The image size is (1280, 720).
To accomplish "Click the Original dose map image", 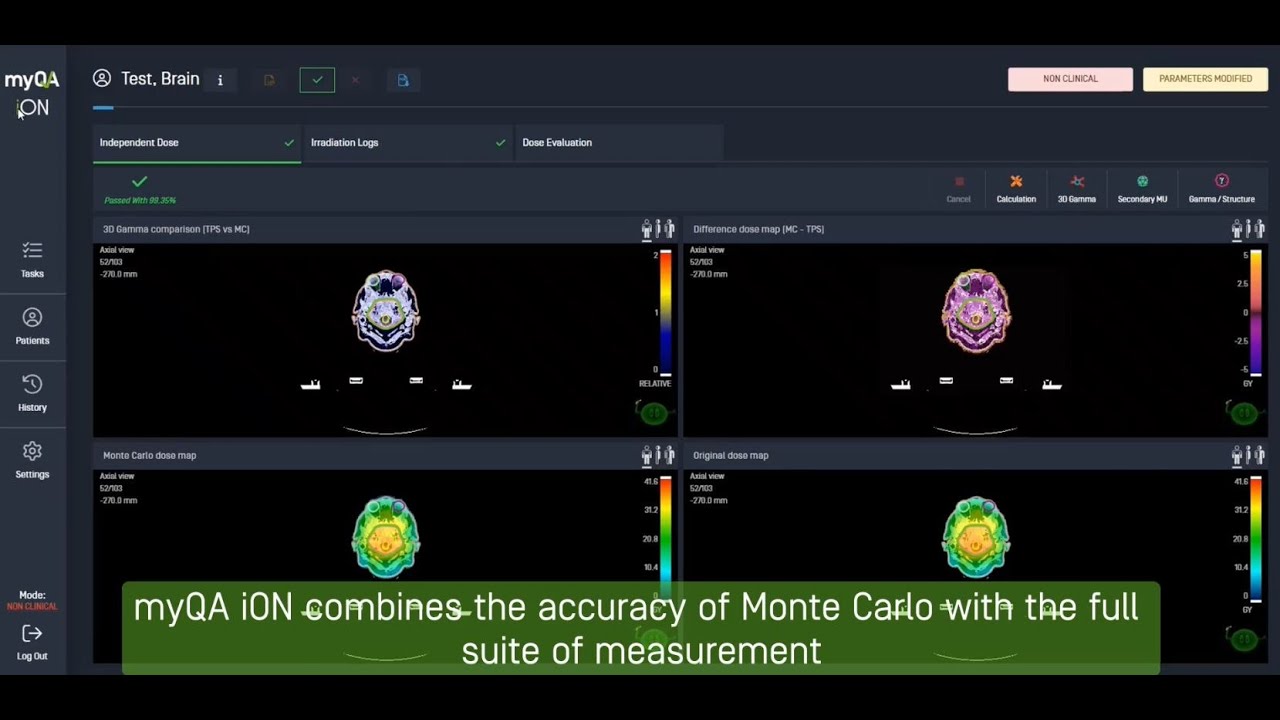I will [x=976, y=538].
